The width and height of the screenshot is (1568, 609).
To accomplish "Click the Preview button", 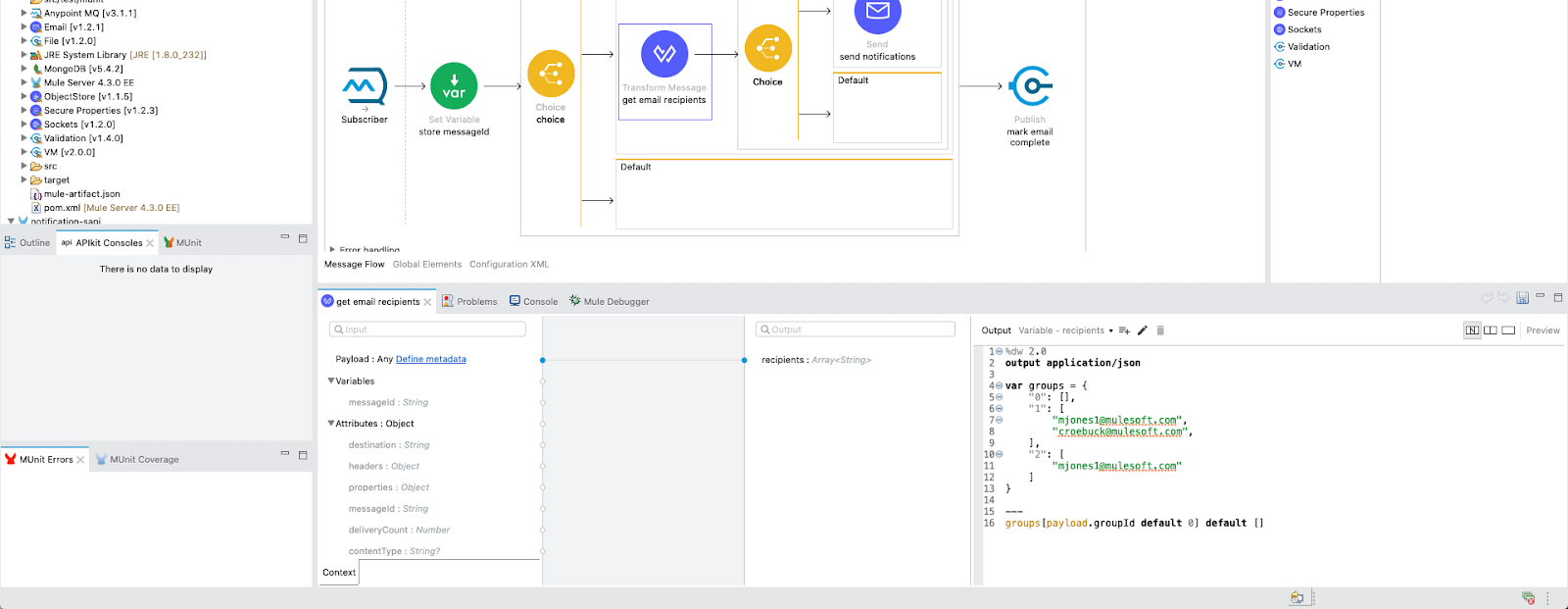I will [x=1543, y=330].
